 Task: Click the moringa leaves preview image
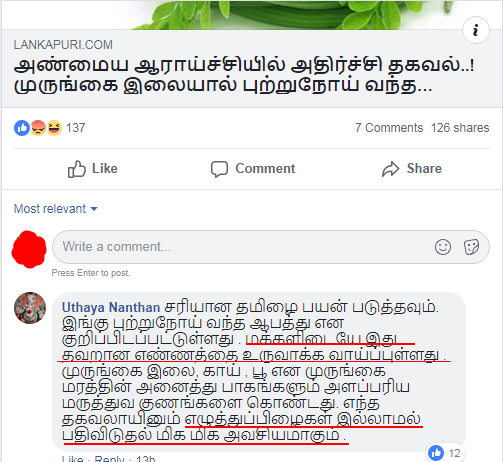pyautogui.click(x=252, y=15)
